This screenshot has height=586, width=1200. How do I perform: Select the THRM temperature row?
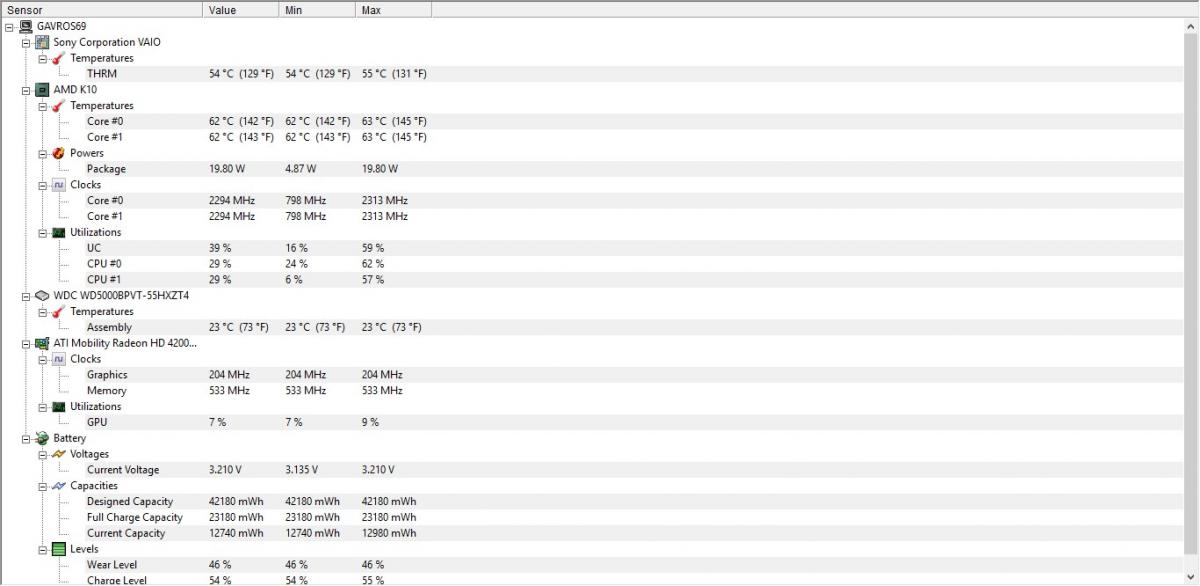coord(600,74)
